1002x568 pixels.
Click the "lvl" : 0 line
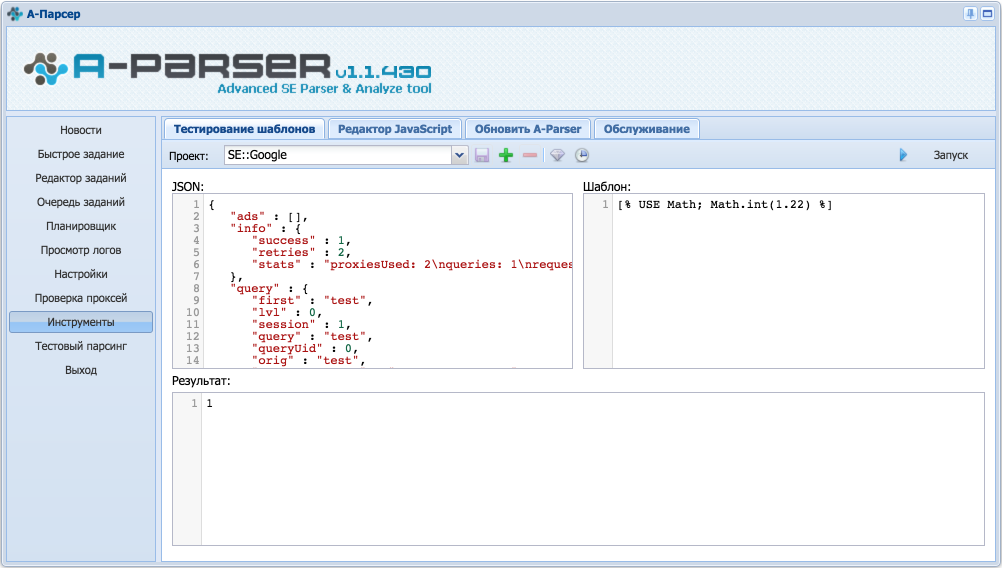coord(287,313)
